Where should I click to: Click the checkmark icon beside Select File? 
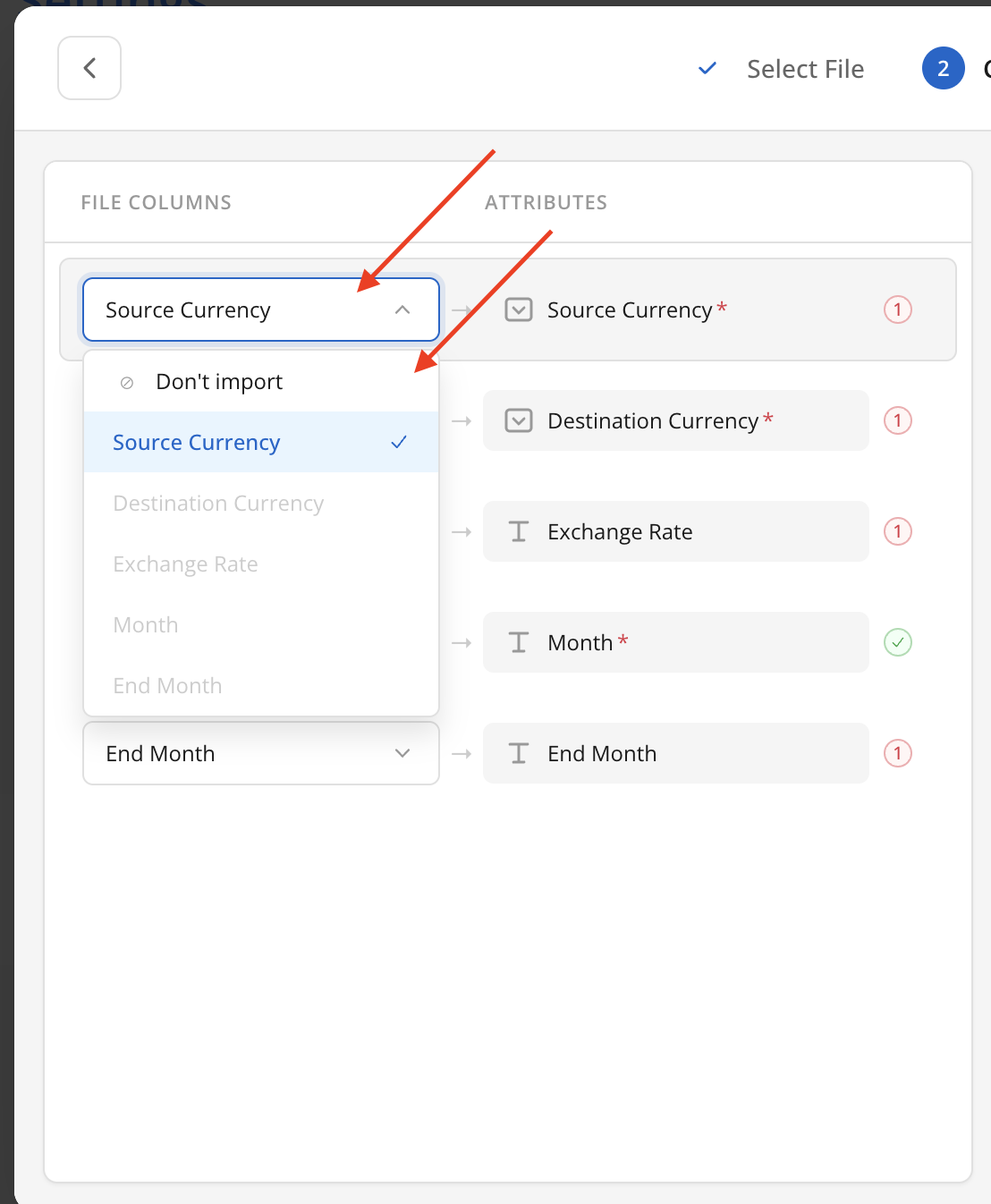707,68
